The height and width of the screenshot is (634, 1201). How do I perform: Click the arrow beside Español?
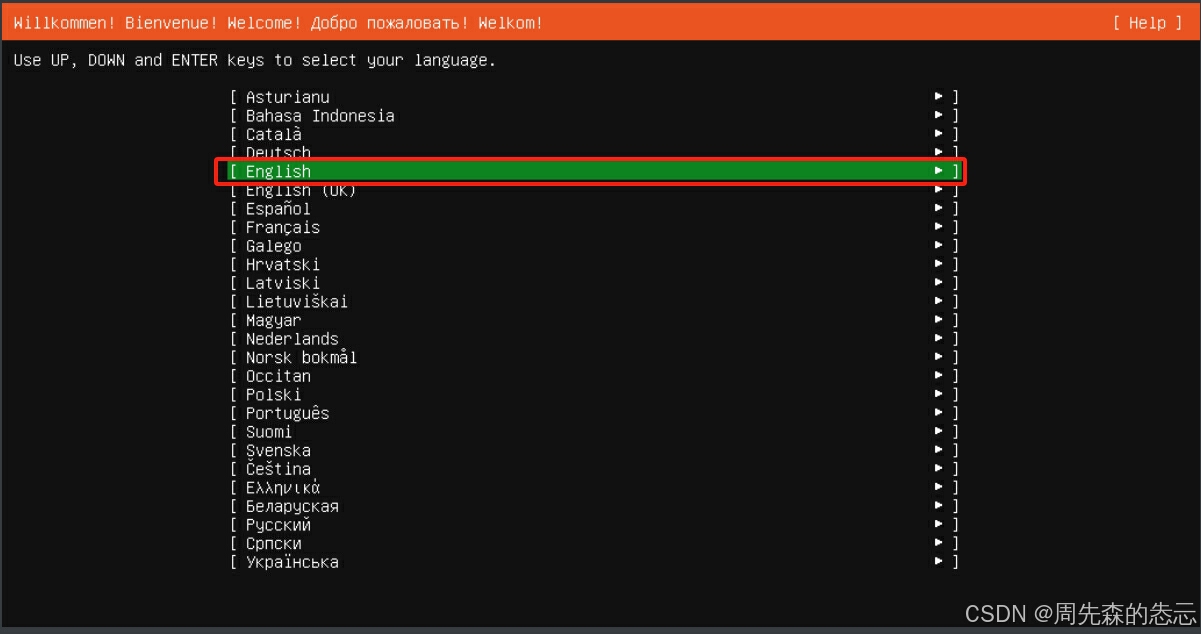point(939,209)
